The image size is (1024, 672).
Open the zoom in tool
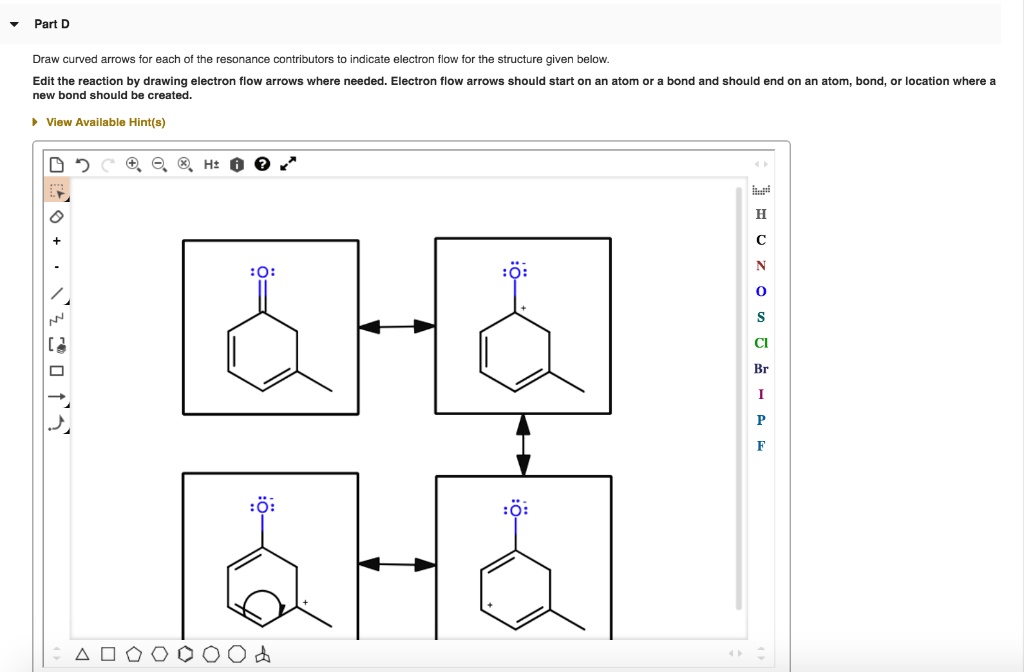point(131,162)
